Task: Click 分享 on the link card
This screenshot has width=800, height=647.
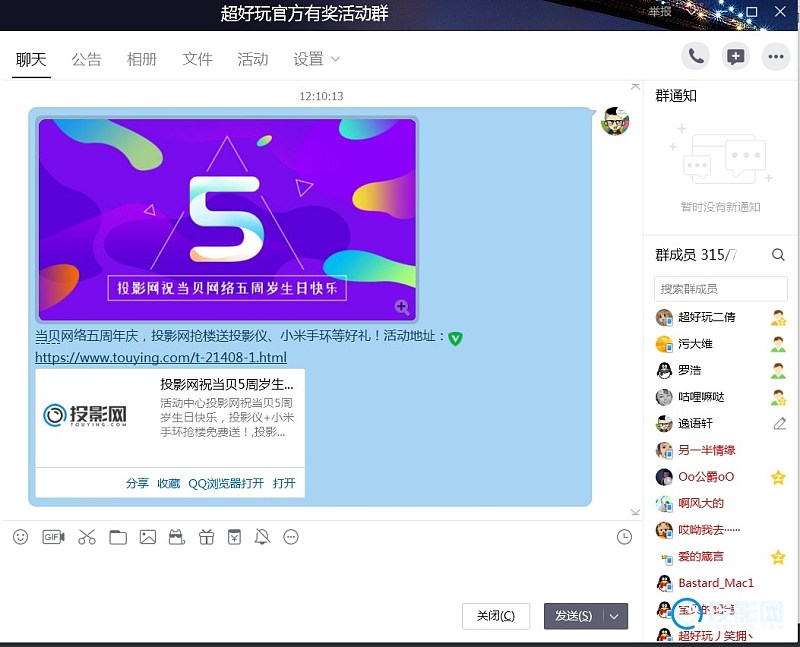Action: [137, 483]
